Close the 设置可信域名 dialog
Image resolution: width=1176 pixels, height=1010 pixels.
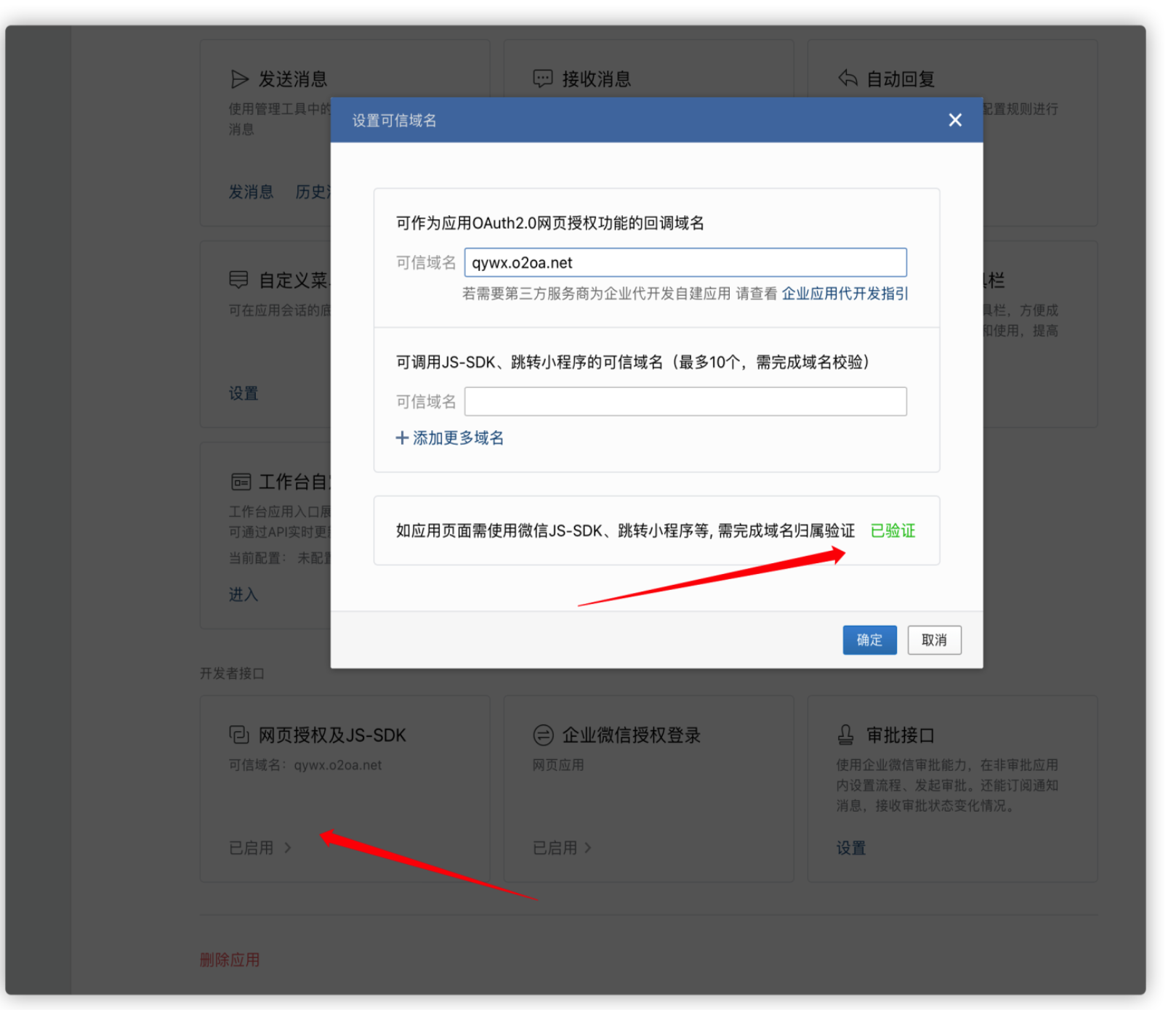tap(954, 120)
